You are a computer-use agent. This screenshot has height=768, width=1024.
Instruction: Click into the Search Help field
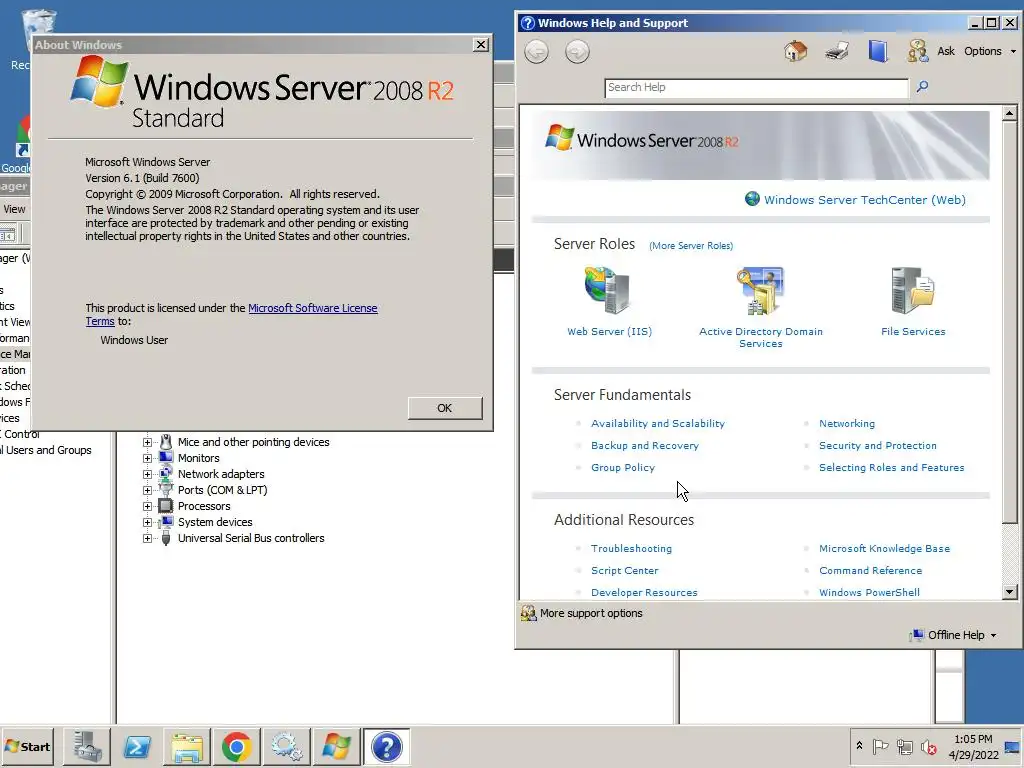point(756,88)
